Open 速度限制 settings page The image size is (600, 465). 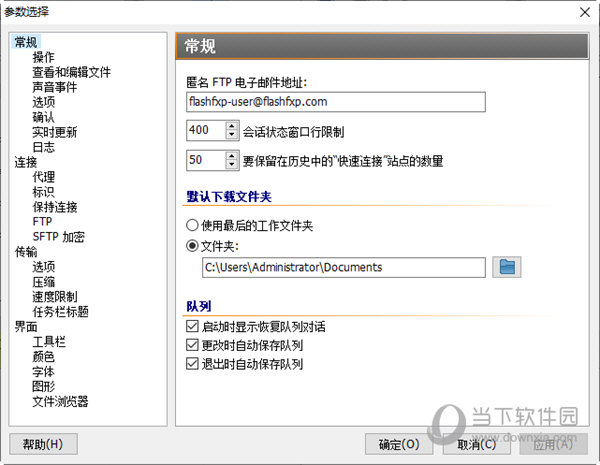pyautogui.click(x=53, y=297)
